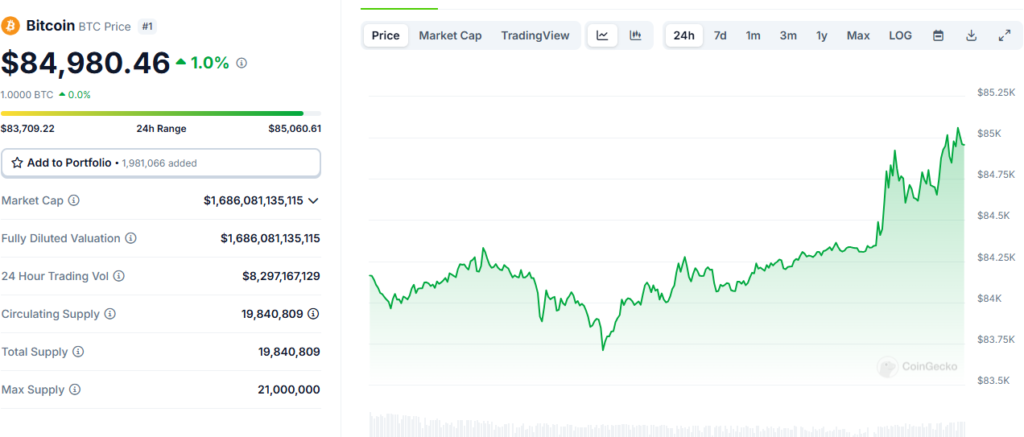
Task: Click the Fully Diluted Valuation label
Action: pyautogui.click(x=61, y=238)
